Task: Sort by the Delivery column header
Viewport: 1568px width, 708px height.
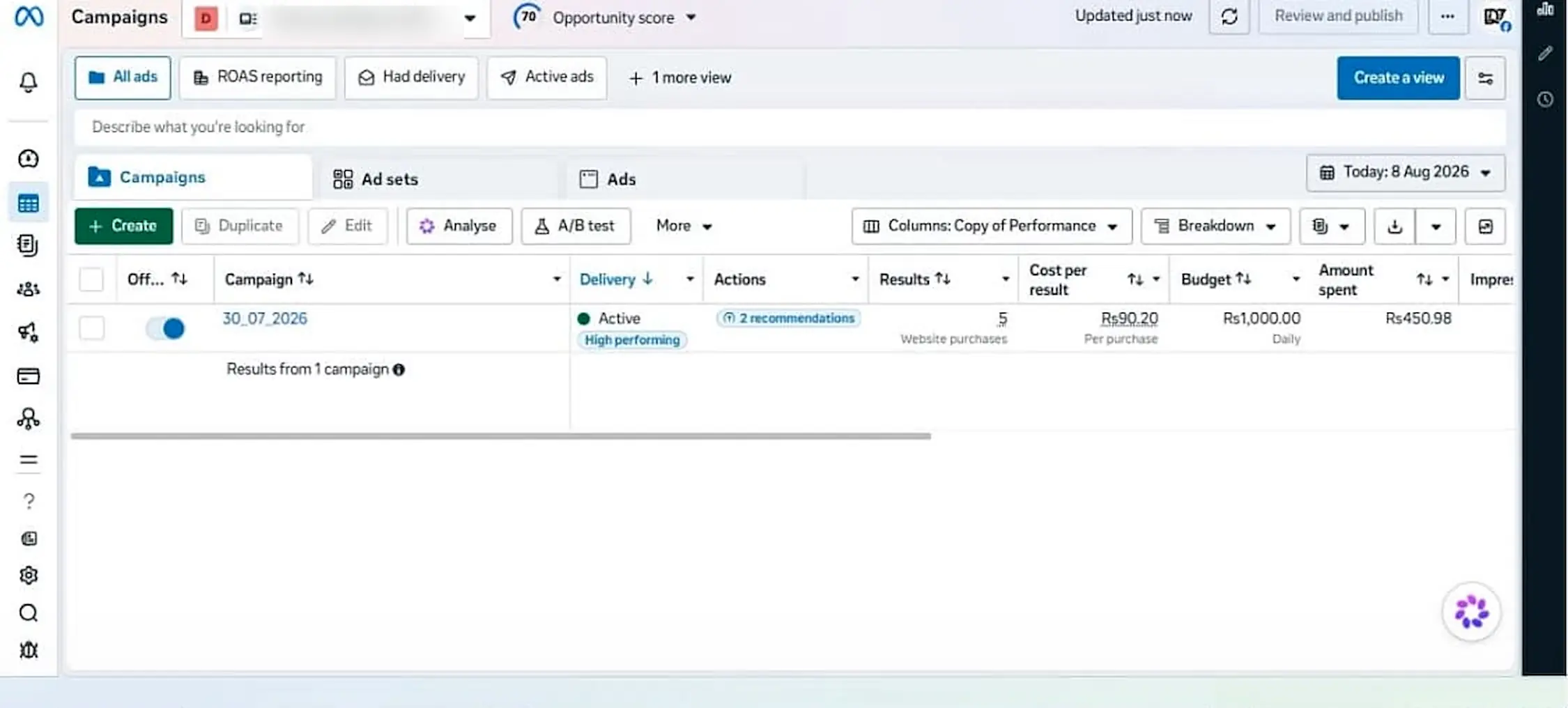Action: coord(616,279)
